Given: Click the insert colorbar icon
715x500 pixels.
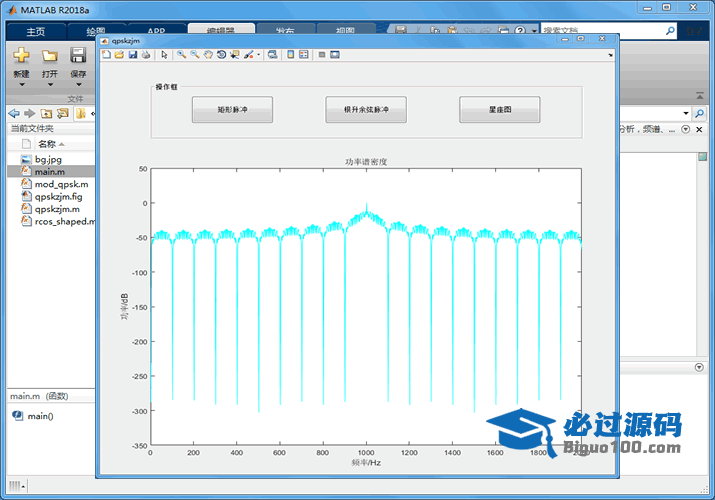Looking at the screenshot, I should 290,55.
